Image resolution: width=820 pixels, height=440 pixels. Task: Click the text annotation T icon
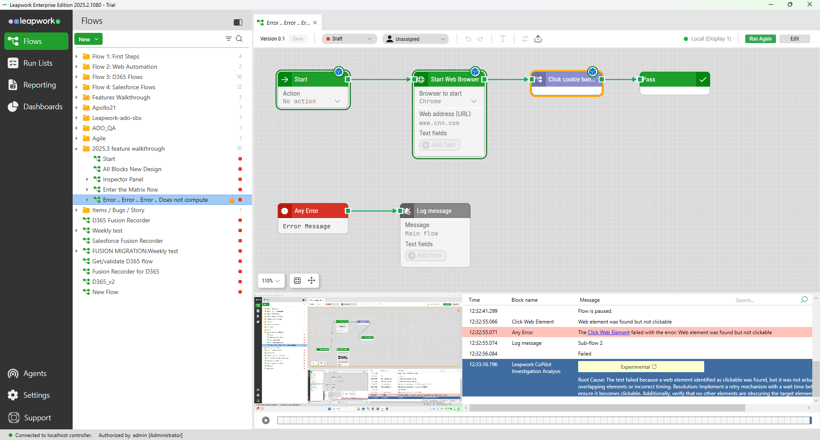503,39
